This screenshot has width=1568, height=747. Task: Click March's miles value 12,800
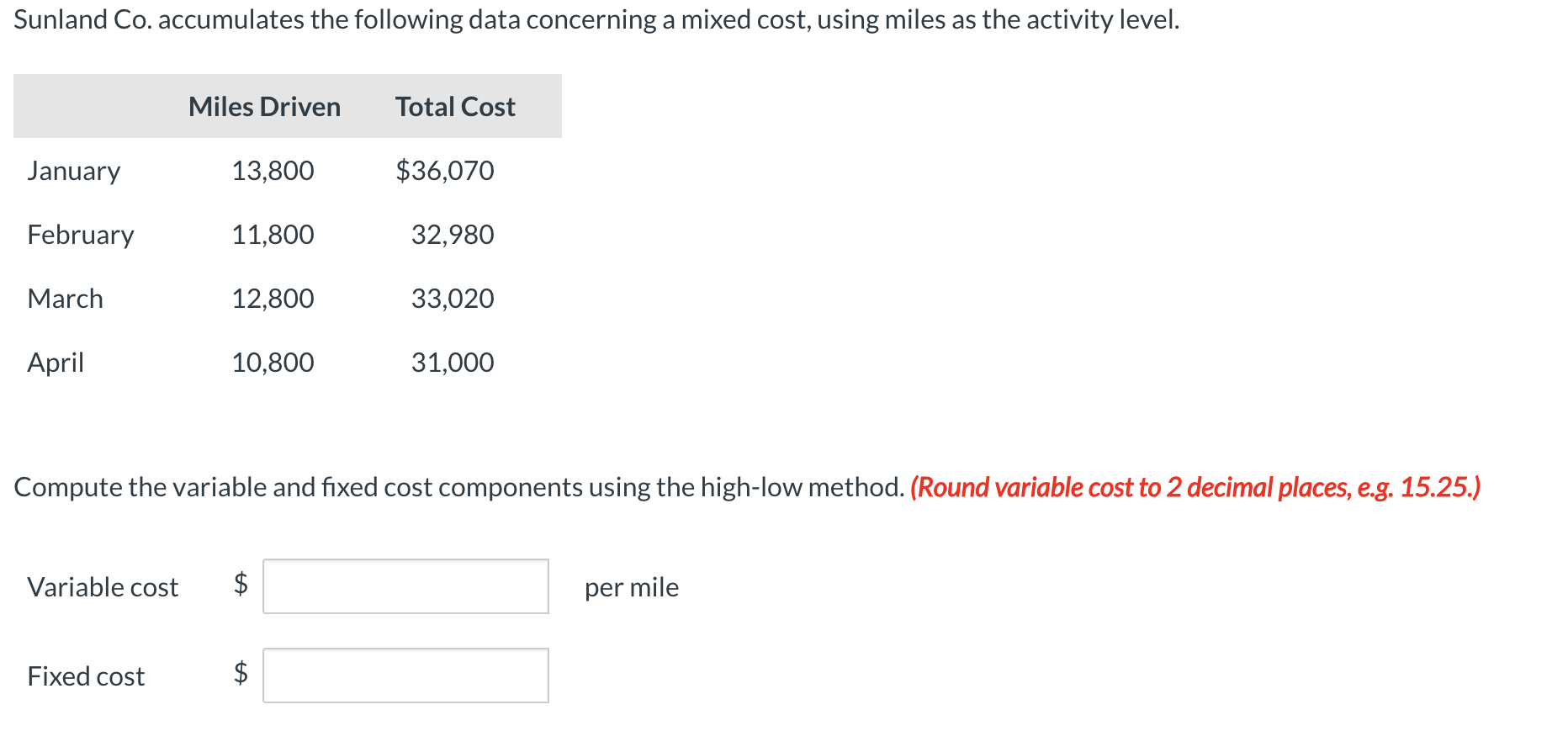(x=273, y=299)
